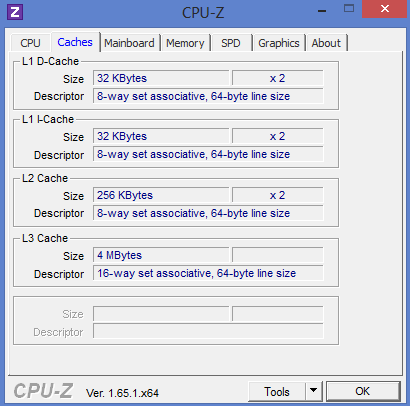Select the Memory tab
Viewport: 410px width, 406px height.
[185, 43]
